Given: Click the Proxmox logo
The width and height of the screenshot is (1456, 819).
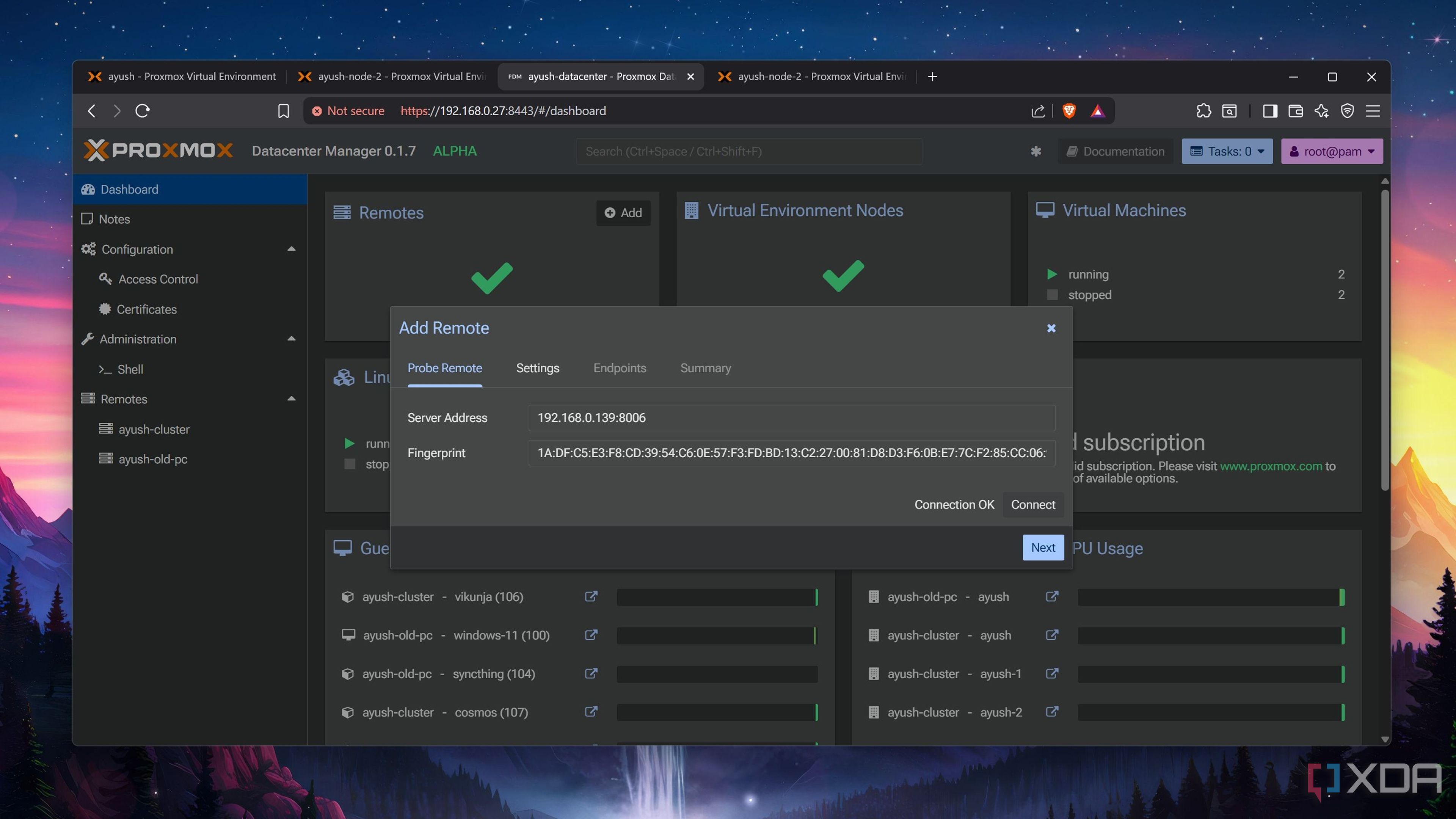Looking at the screenshot, I should (x=158, y=151).
